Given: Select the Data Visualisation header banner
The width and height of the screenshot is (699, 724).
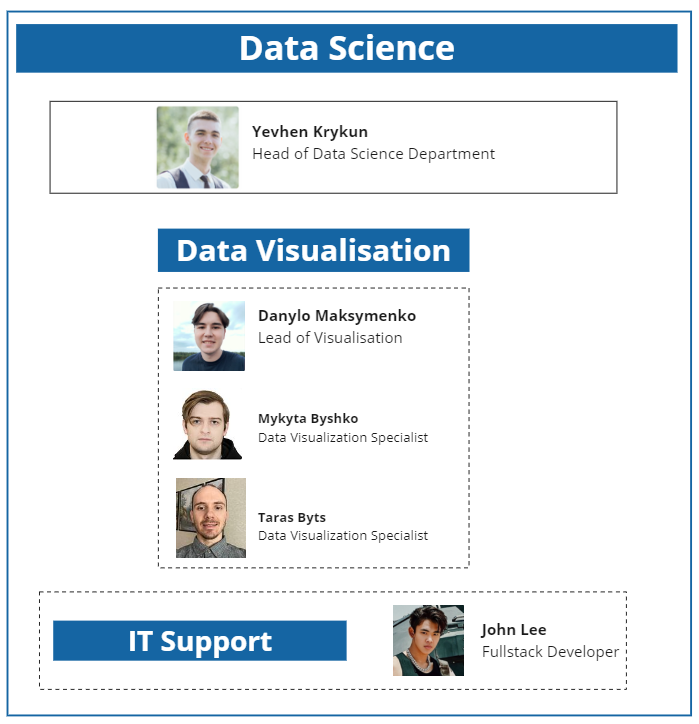Looking at the screenshot, I should 313,250.
